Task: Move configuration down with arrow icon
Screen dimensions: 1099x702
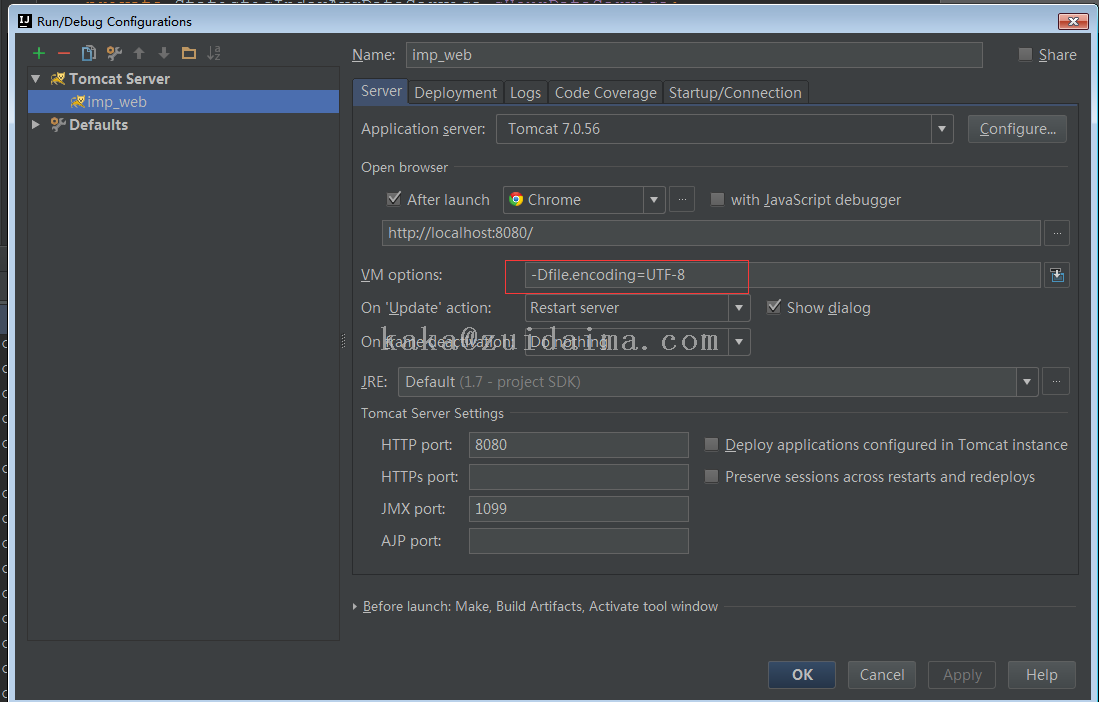Action: pyautogui.click(x=164, y=53)
